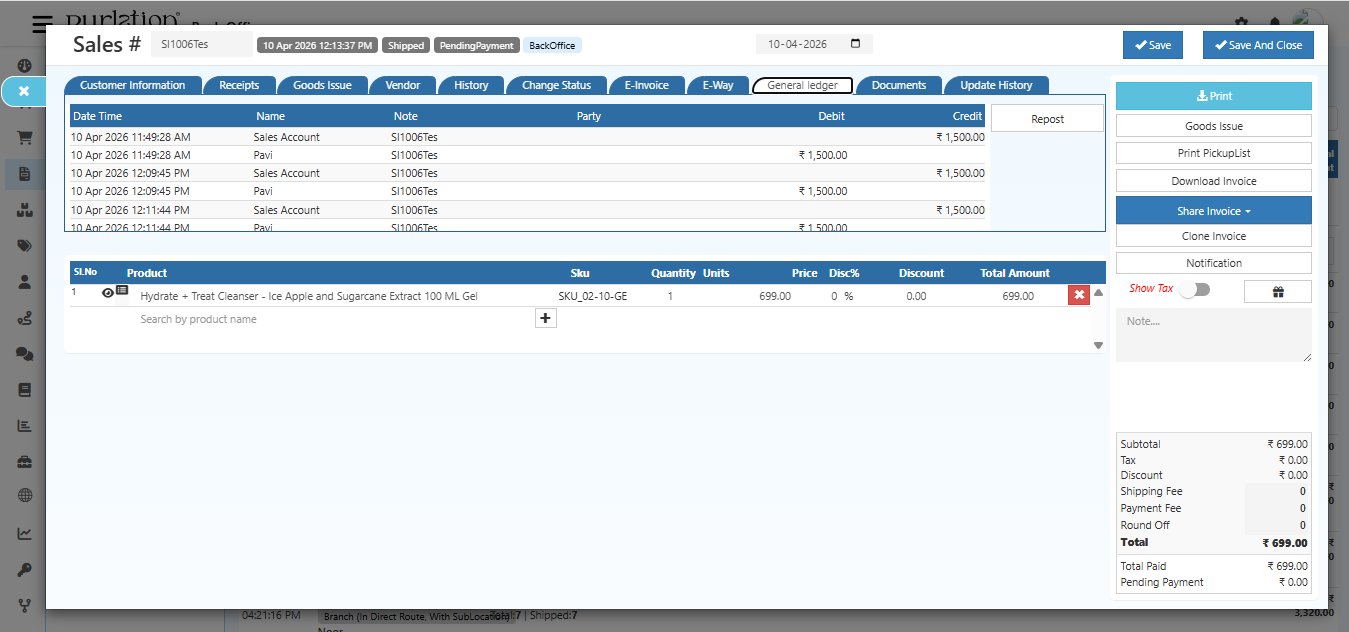1349x632 pixels.
Task: Open the Documents tab
Action: [x=898, y=85]
